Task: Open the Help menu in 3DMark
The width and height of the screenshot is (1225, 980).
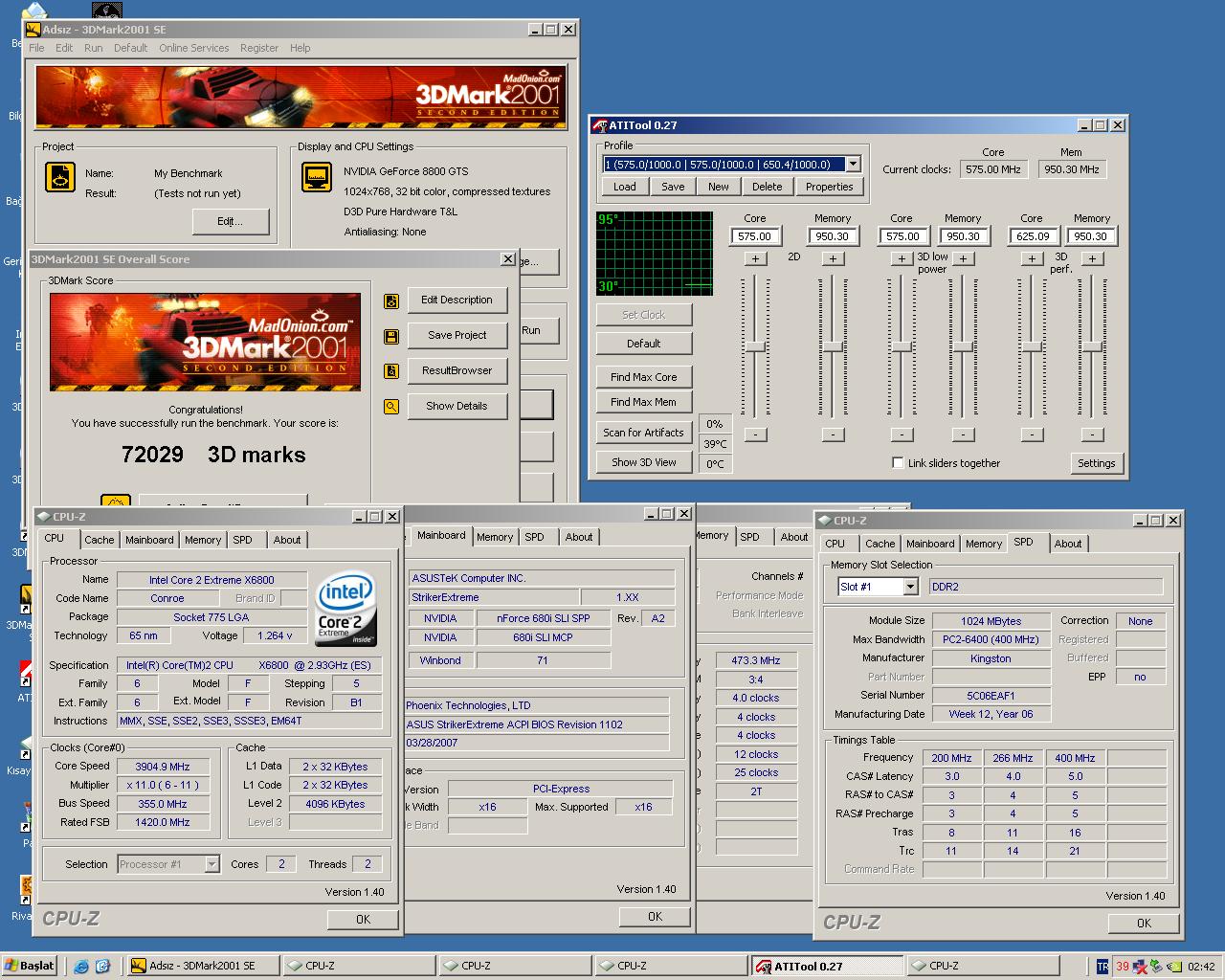Action: click(301, 48)
